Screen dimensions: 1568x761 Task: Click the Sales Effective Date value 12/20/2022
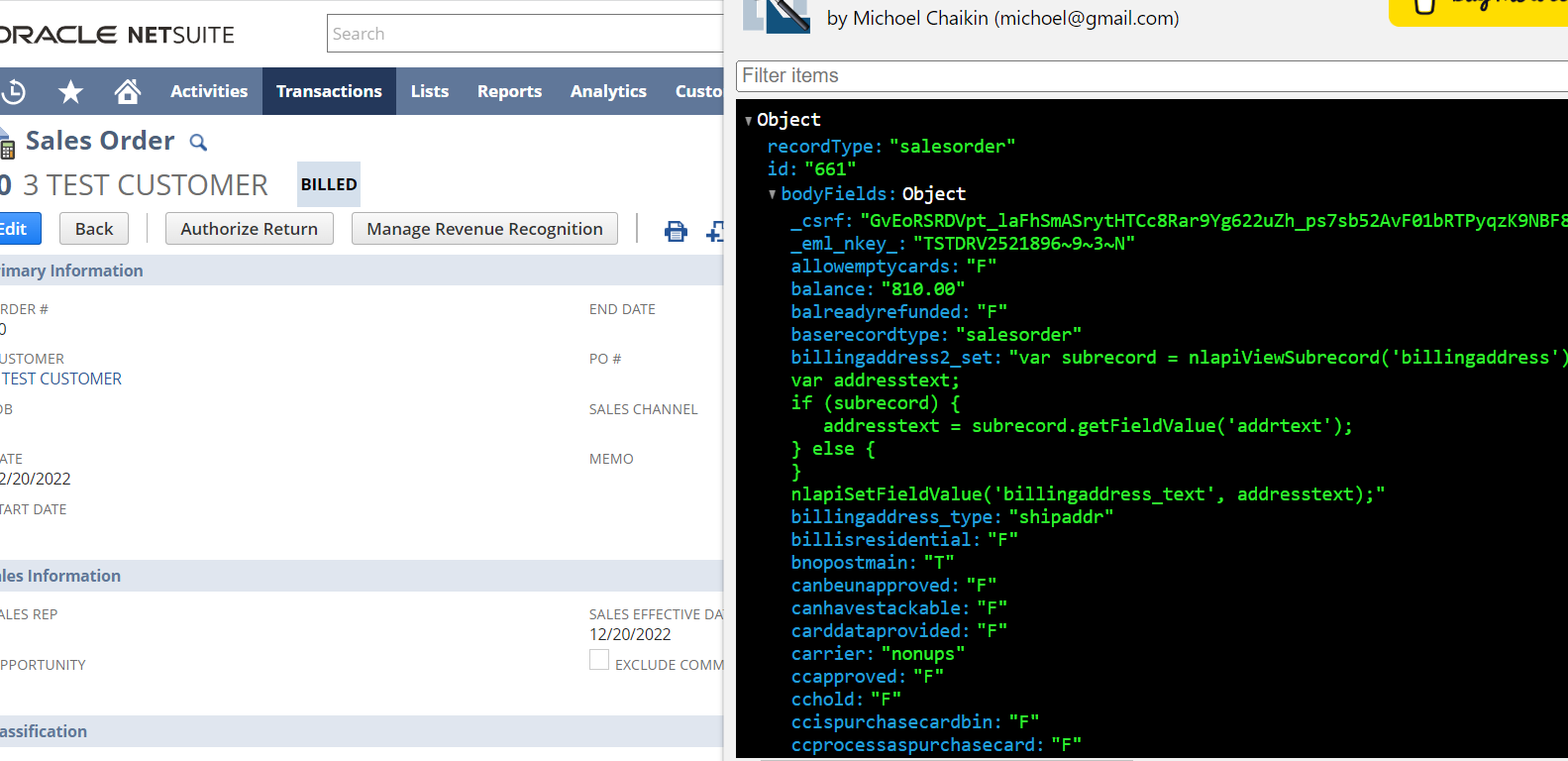(630, 634)
